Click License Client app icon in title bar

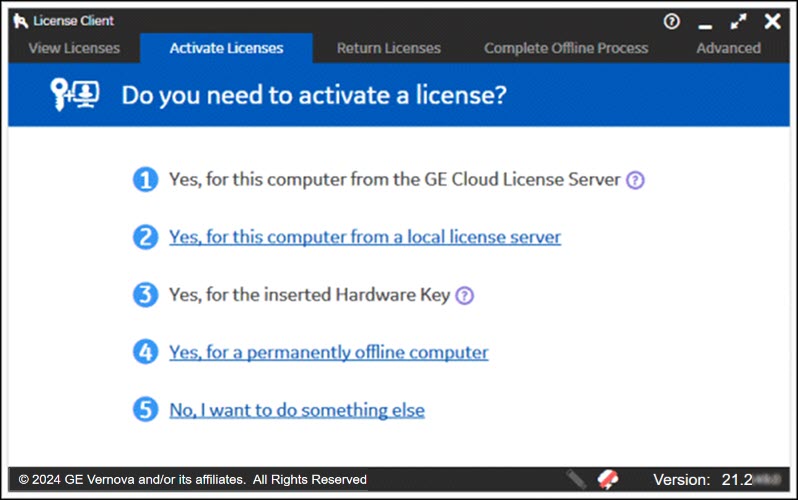[x=20, y=21]
